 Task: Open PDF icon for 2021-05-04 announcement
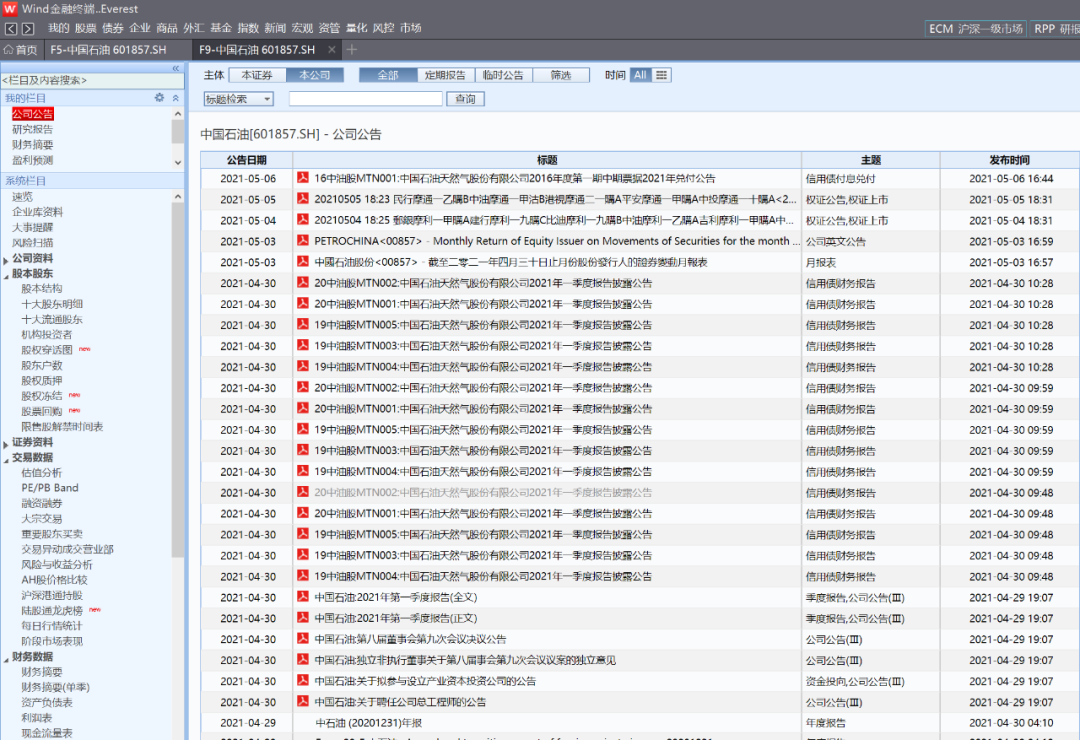pyautogui.click(x=302, y=220)
